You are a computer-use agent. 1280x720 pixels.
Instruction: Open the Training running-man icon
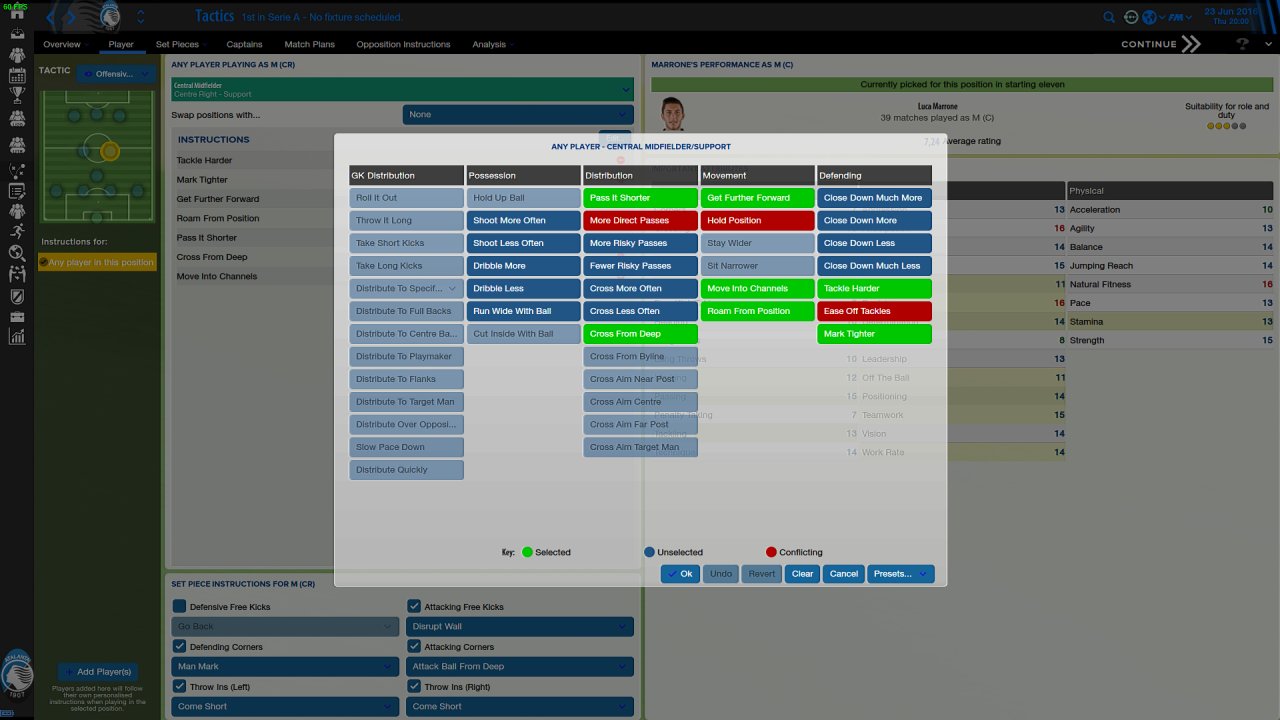pos(17,232)
